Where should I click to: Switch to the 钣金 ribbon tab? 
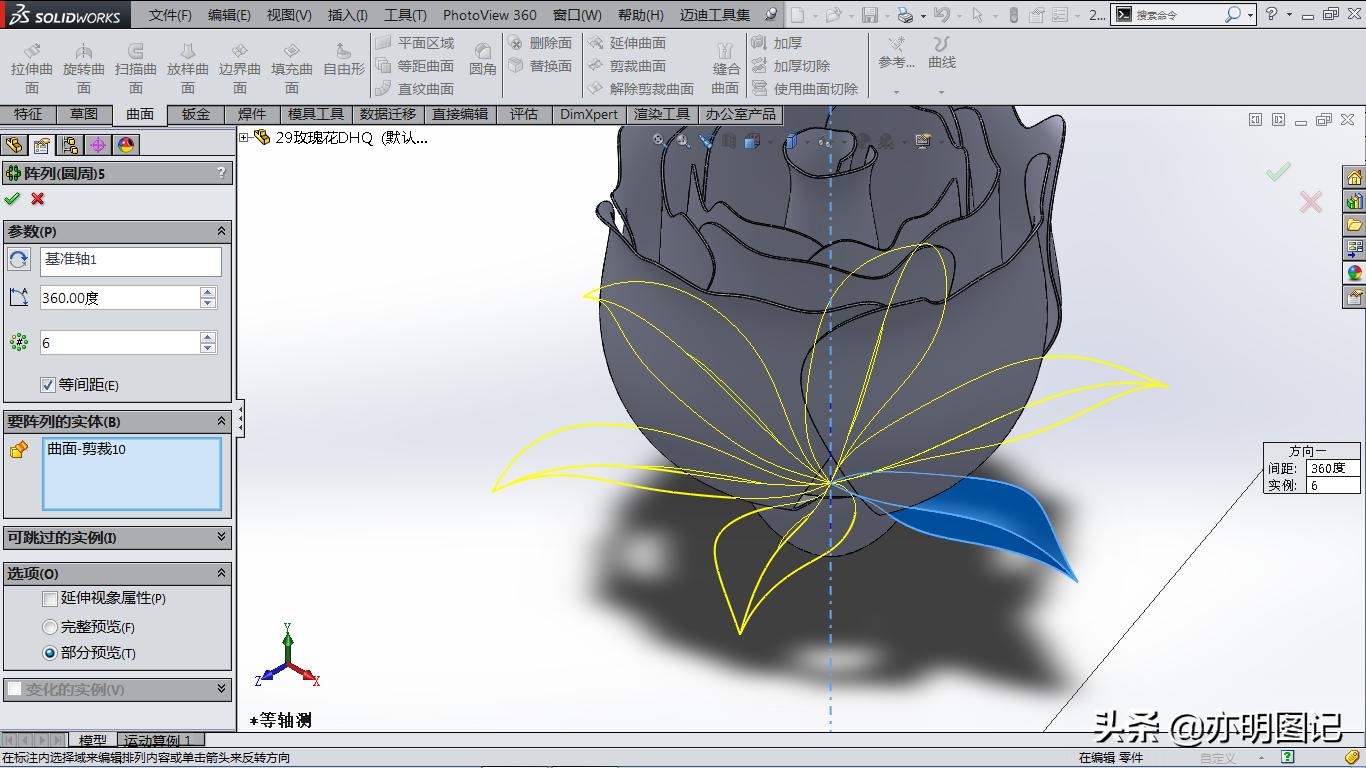194,114
